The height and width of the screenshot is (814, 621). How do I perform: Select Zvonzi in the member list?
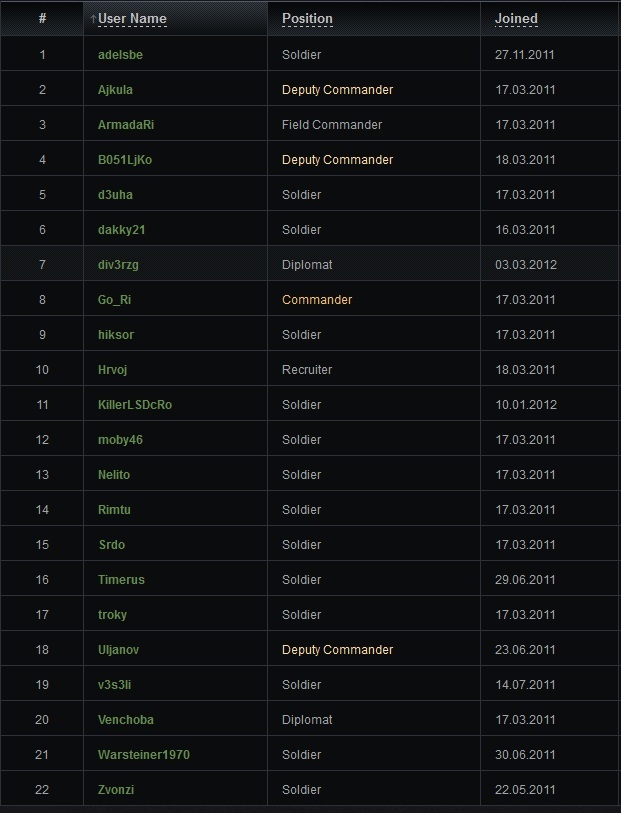pos(116,790)
